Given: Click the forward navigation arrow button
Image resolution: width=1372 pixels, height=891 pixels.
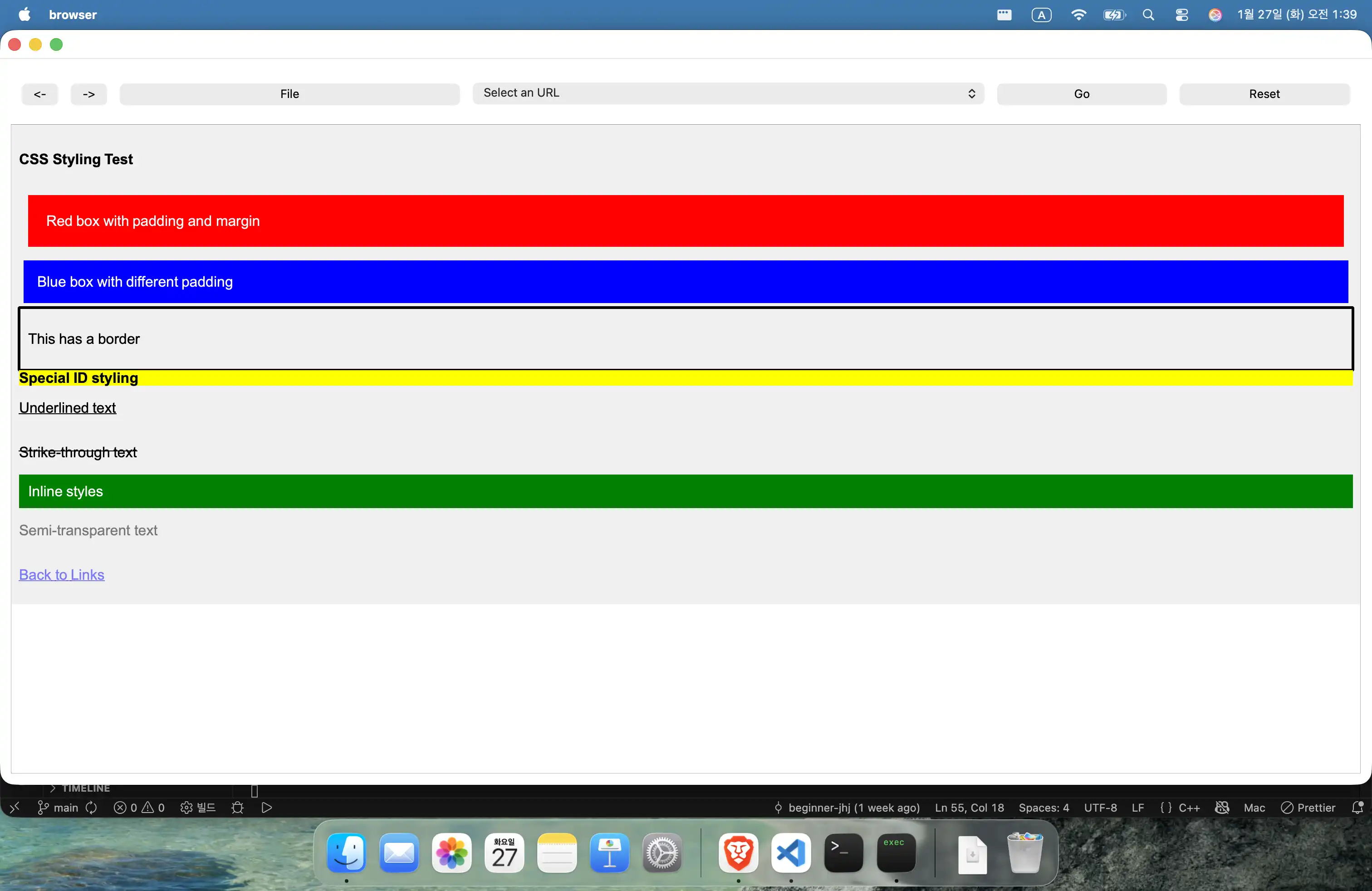Looking at the screenshot, I should click(89, 94).
